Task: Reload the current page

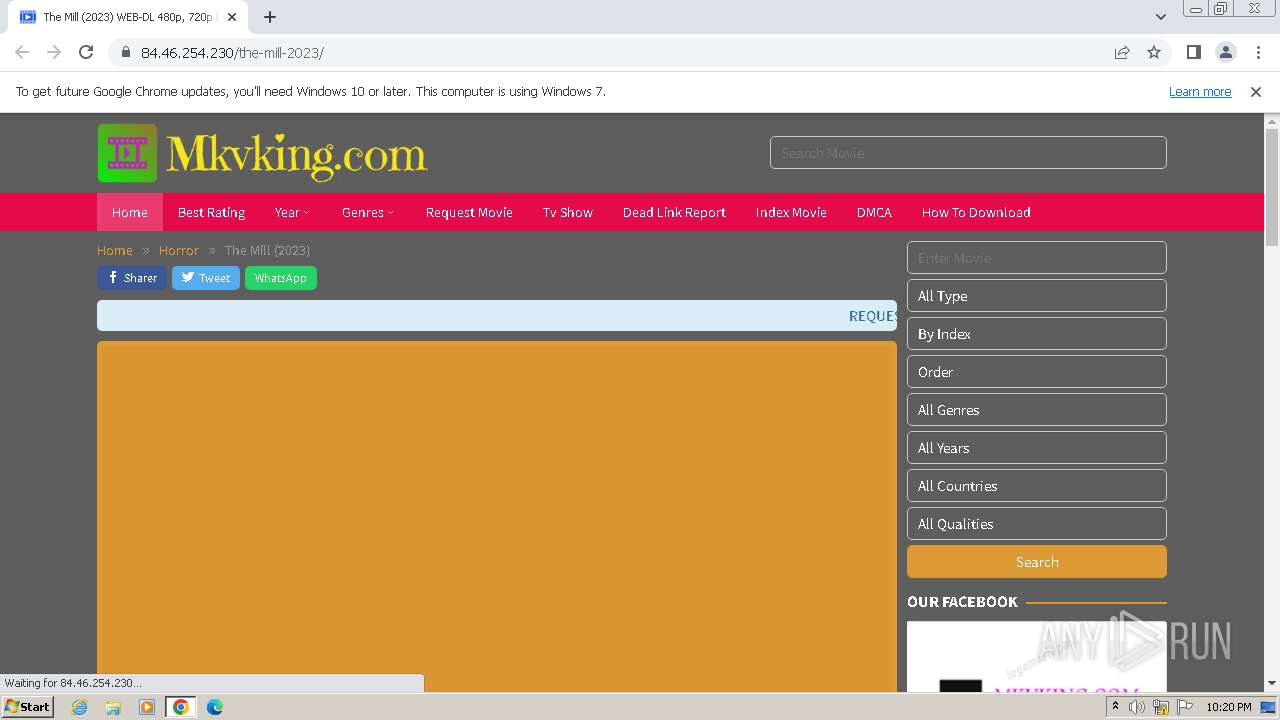Action: coord(86,52)
